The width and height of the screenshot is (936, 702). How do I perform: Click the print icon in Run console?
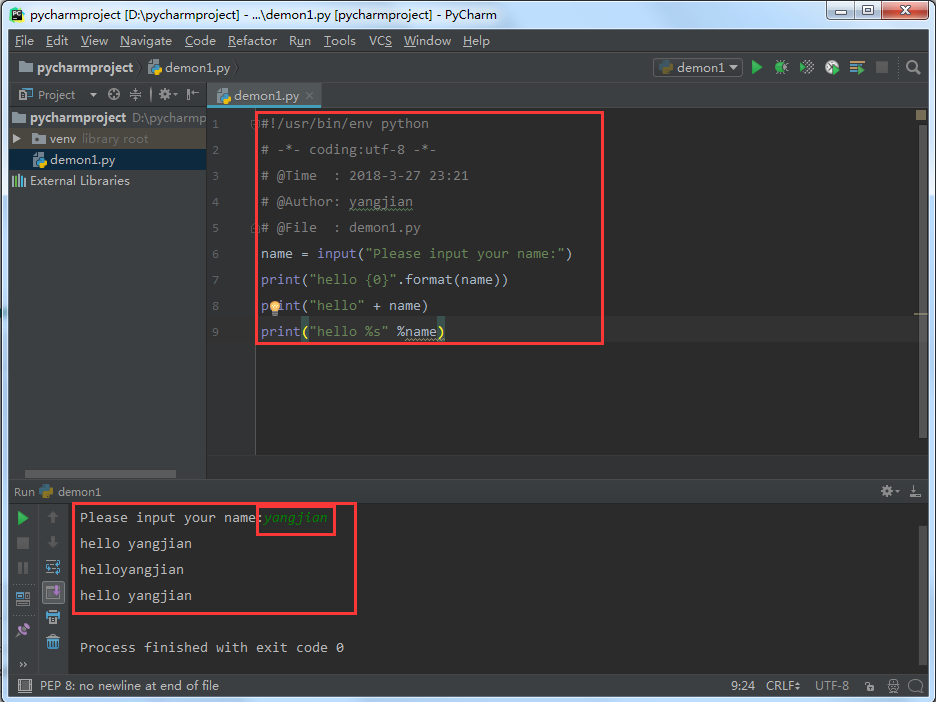coord(53,617)
